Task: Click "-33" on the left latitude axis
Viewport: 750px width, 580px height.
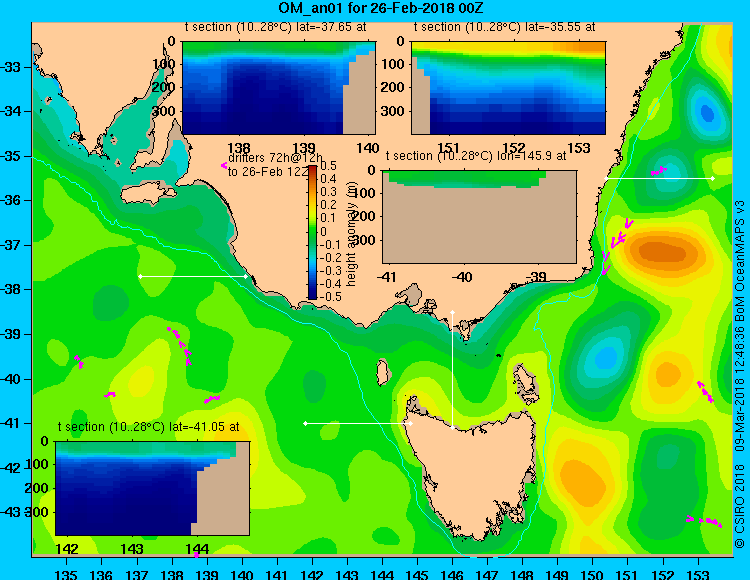Action: coord(11,67)
